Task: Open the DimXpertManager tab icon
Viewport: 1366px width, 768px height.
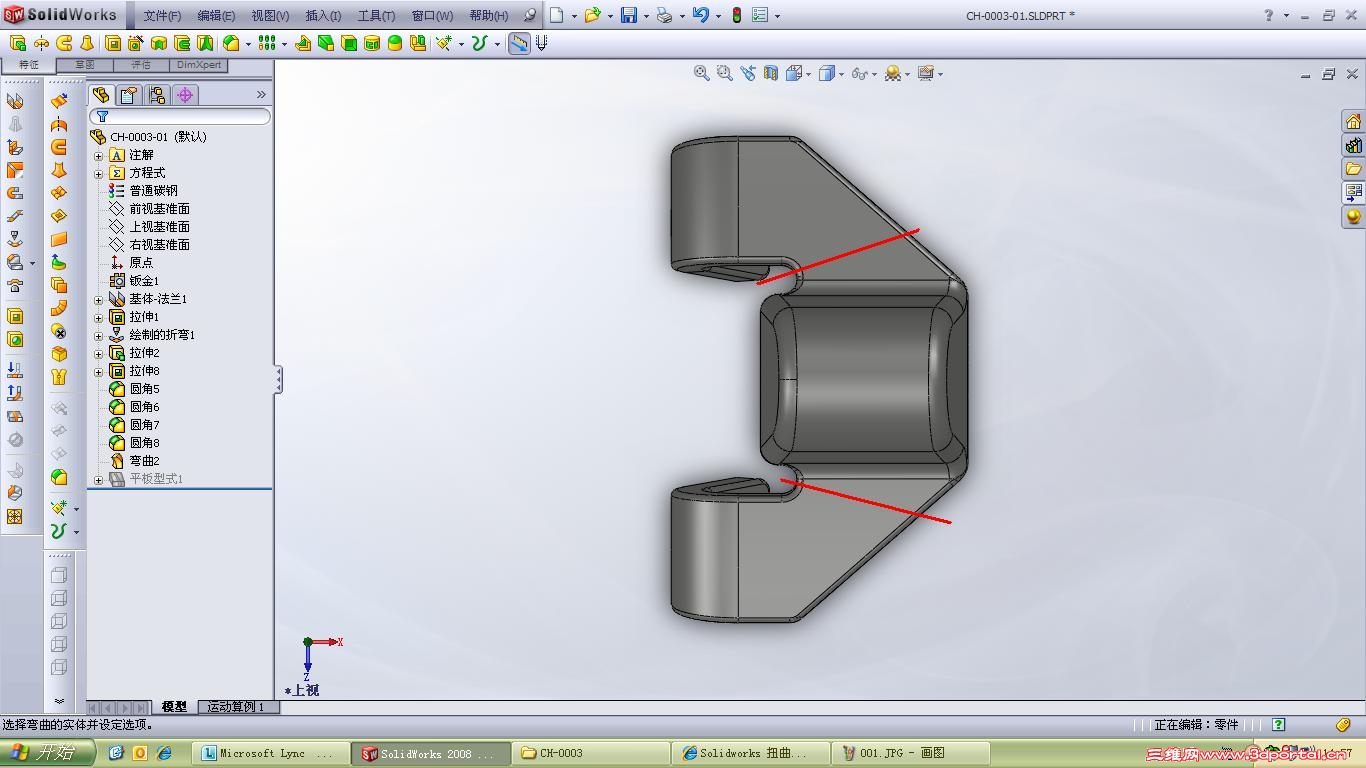Action: (185, 95)
